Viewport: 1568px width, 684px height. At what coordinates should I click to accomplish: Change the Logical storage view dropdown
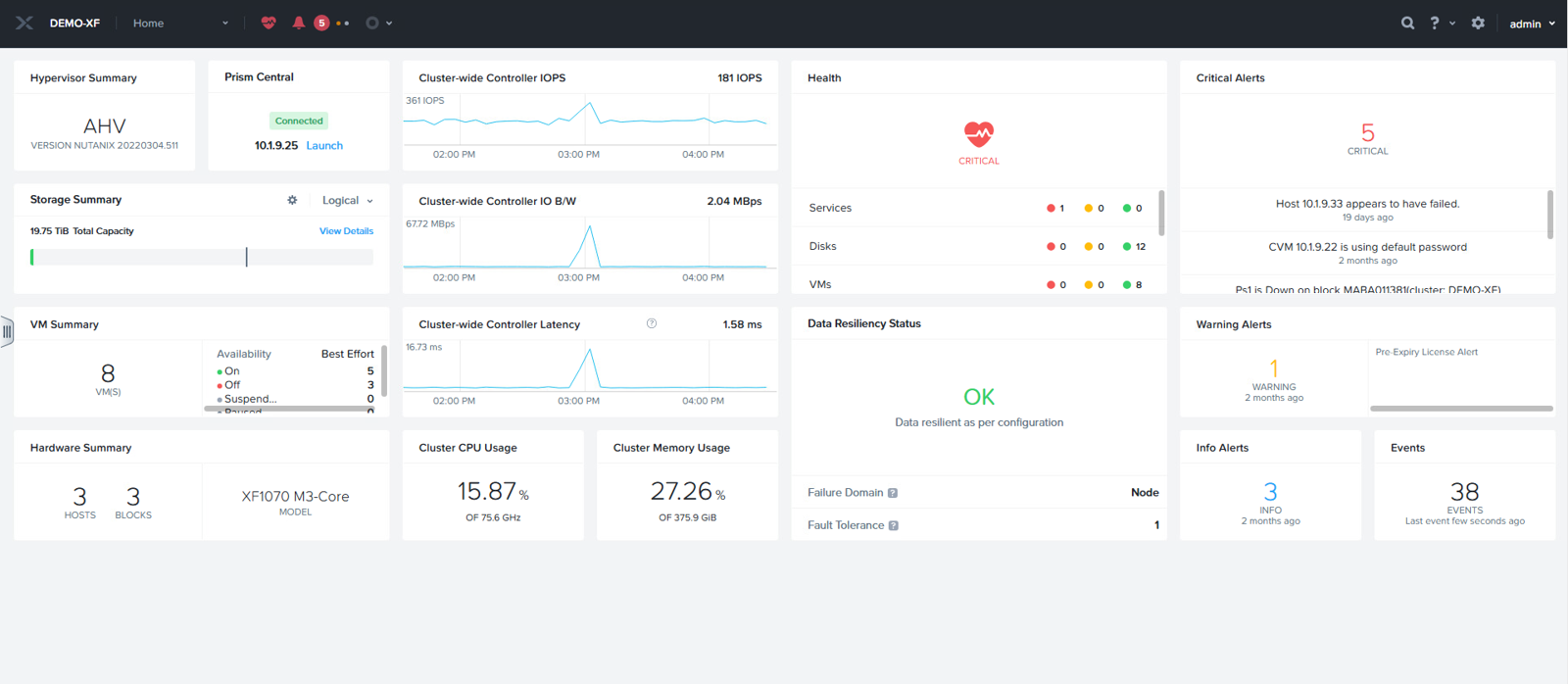click(348, 200)
